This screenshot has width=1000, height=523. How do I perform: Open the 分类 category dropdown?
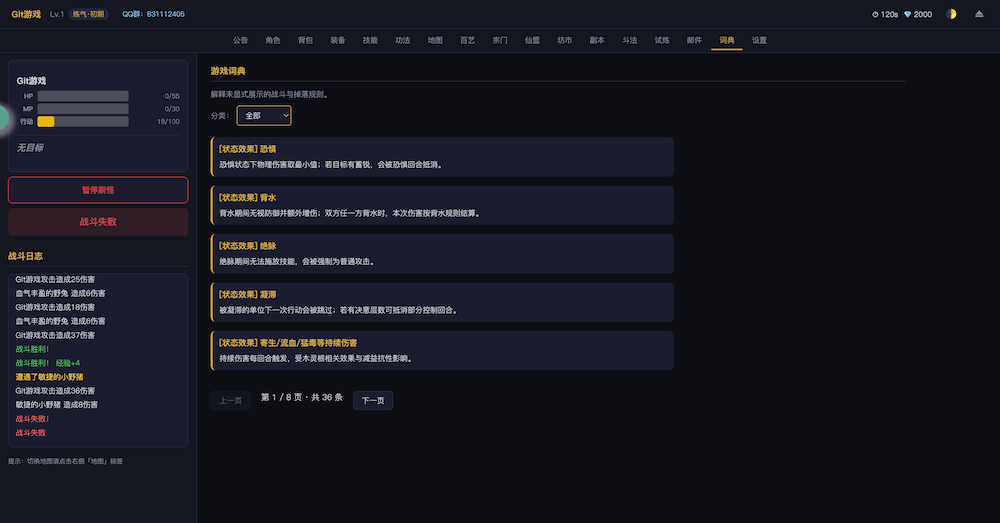[264, 116]
